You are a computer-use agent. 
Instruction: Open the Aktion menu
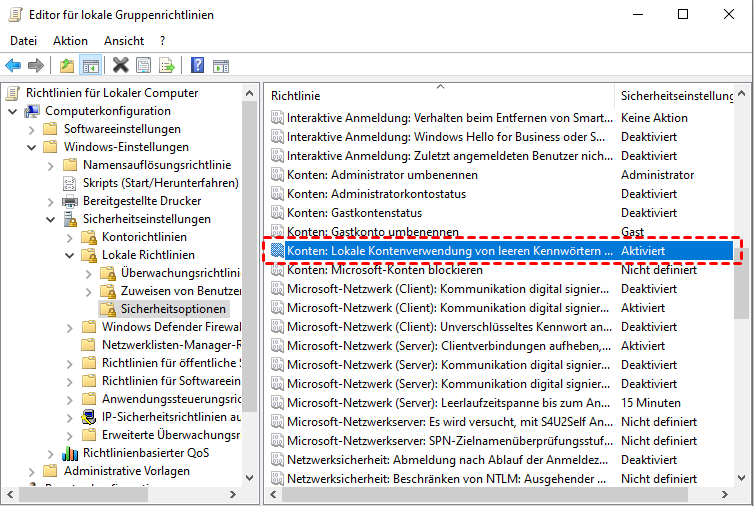tap(70, 41)
